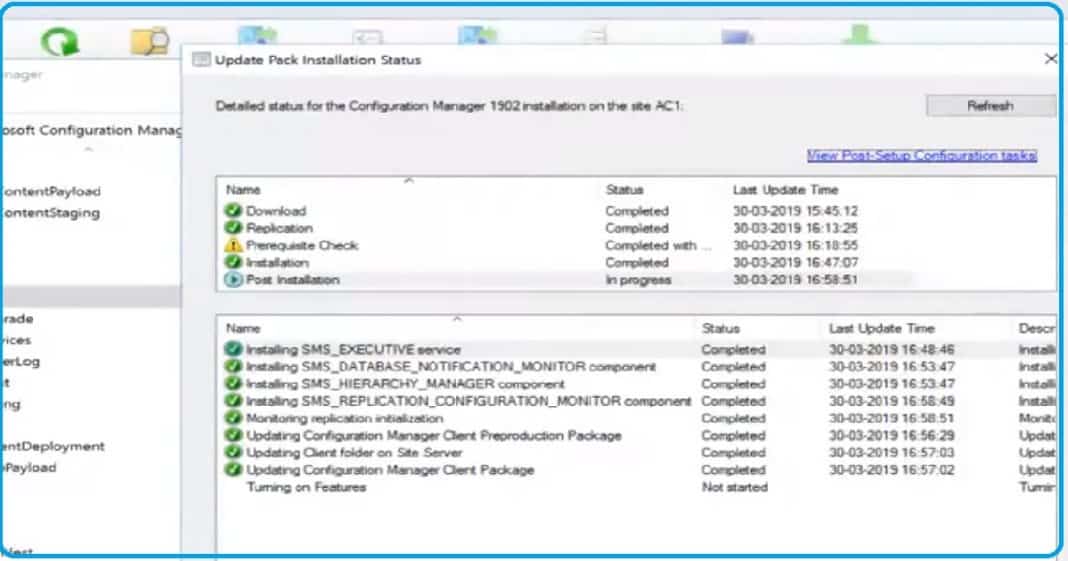Select Installing SMS_HIERARCHY_MANAGER component row
The width and height of the screenshot is (1068, 561).
point(638,384)
